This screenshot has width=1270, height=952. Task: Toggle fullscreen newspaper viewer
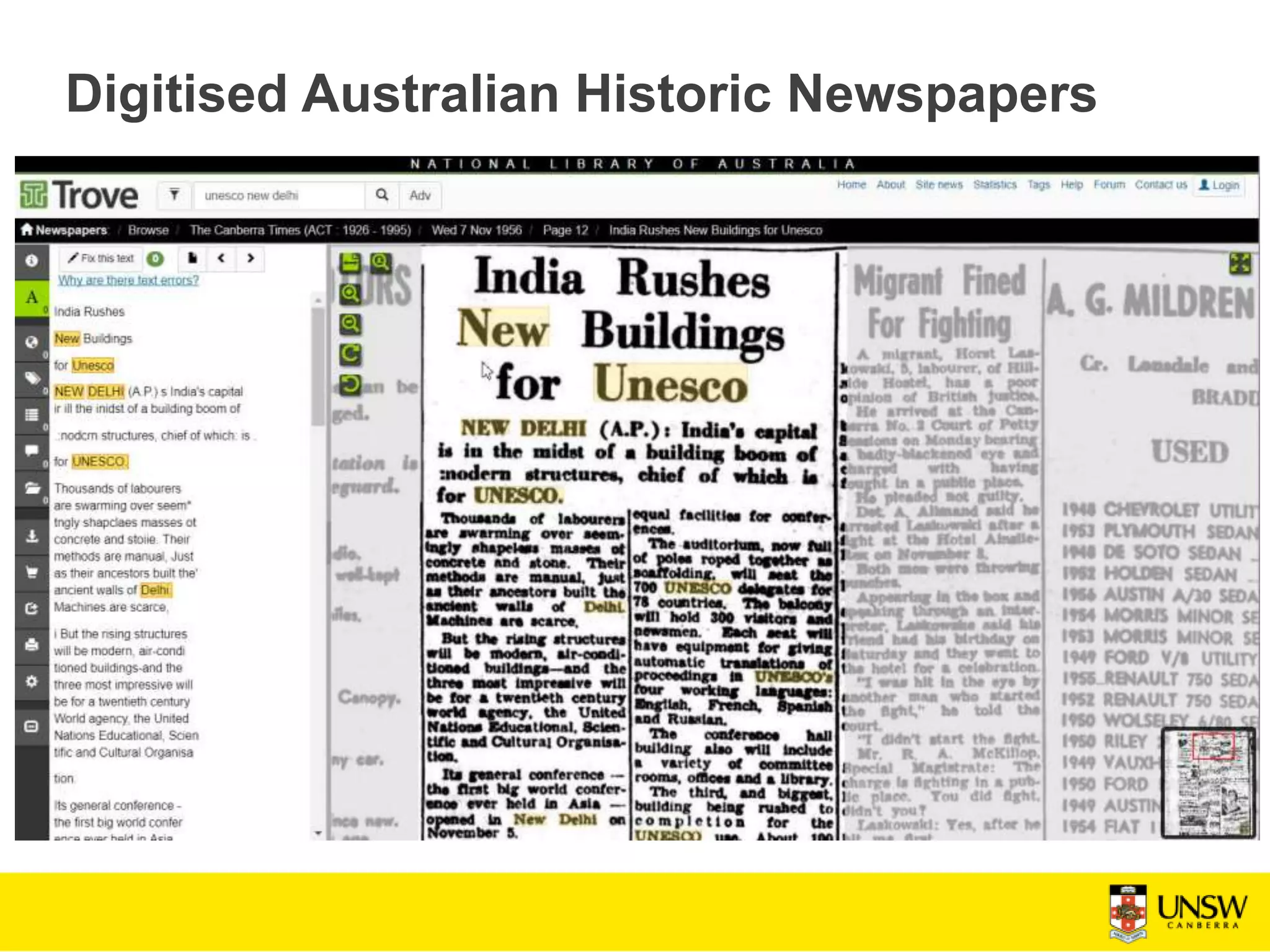tap(1240, 263)
